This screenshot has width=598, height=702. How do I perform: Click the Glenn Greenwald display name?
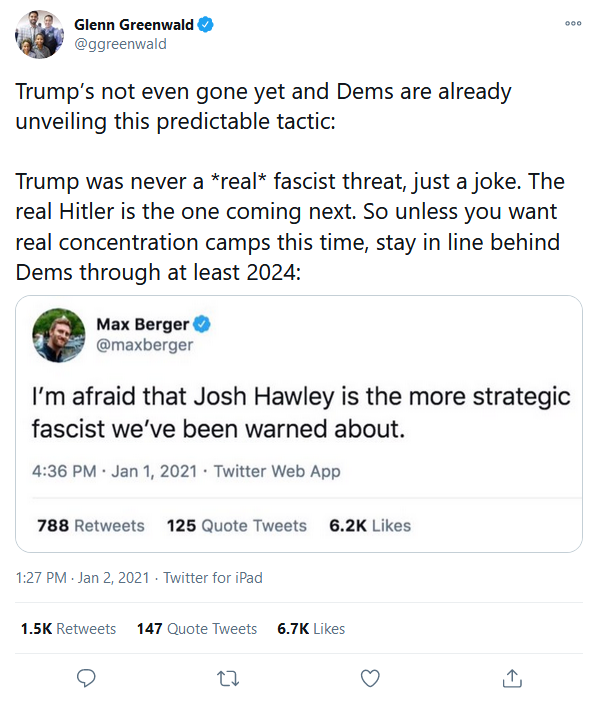click(x=133, y=25)
